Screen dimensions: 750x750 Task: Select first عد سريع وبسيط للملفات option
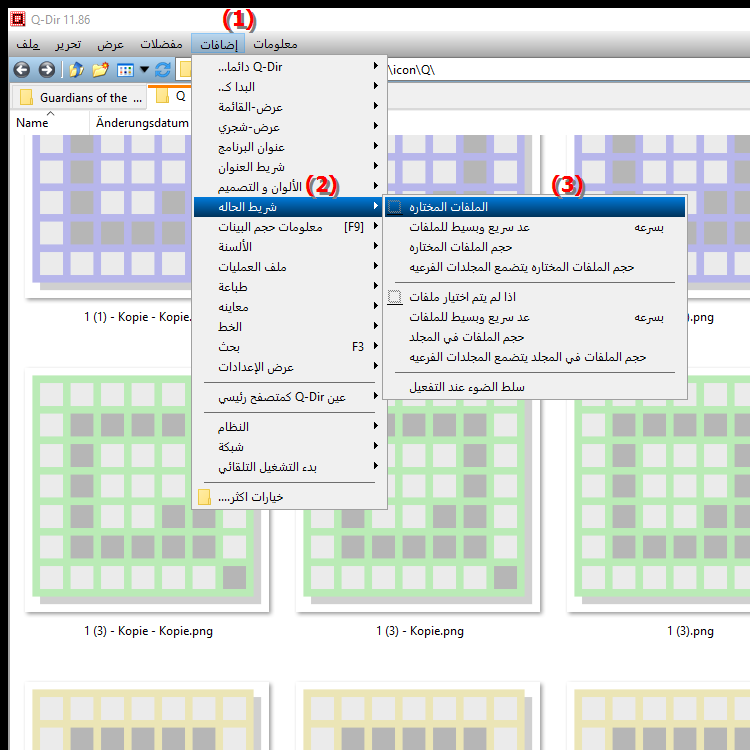535,227
